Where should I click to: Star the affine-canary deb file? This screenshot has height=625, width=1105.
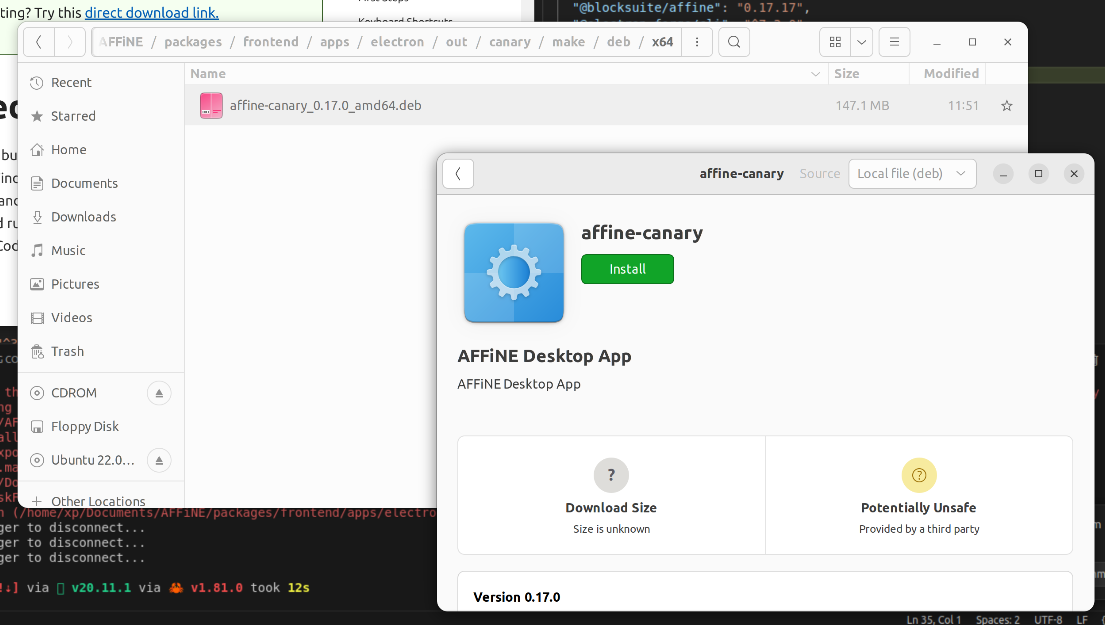(x=1007, y=106)
